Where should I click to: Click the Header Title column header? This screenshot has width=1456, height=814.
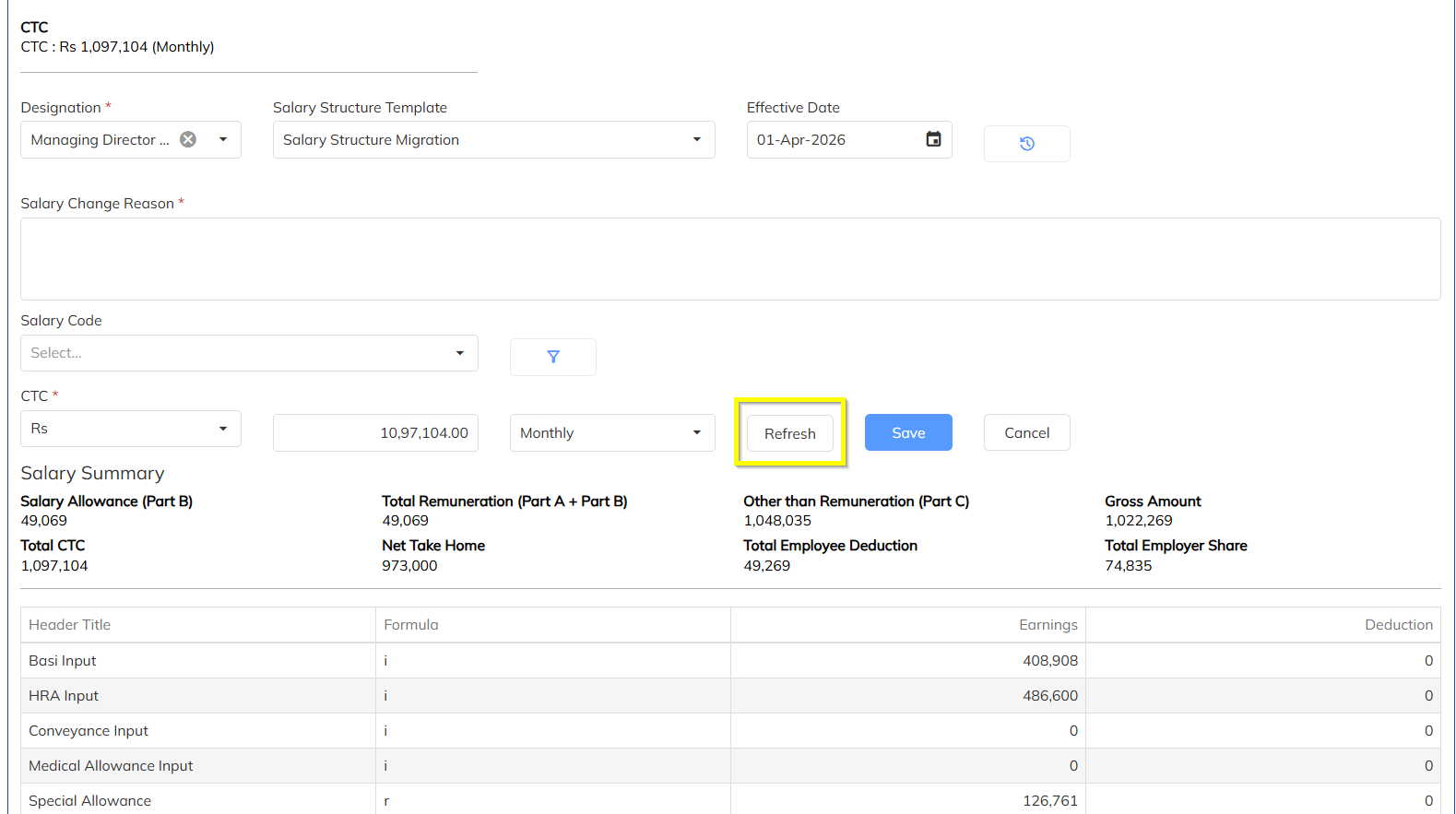point(69,625)
